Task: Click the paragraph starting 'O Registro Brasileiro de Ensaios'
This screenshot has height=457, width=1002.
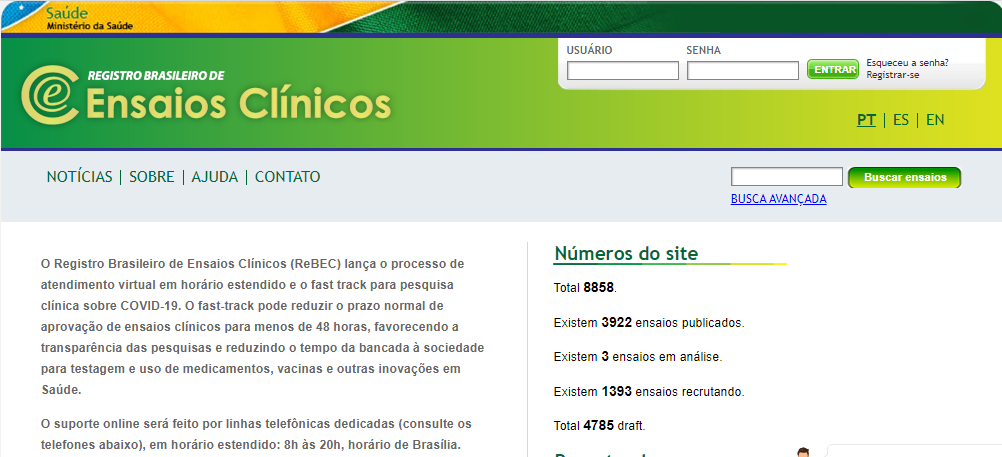Action: click(263, 326)
